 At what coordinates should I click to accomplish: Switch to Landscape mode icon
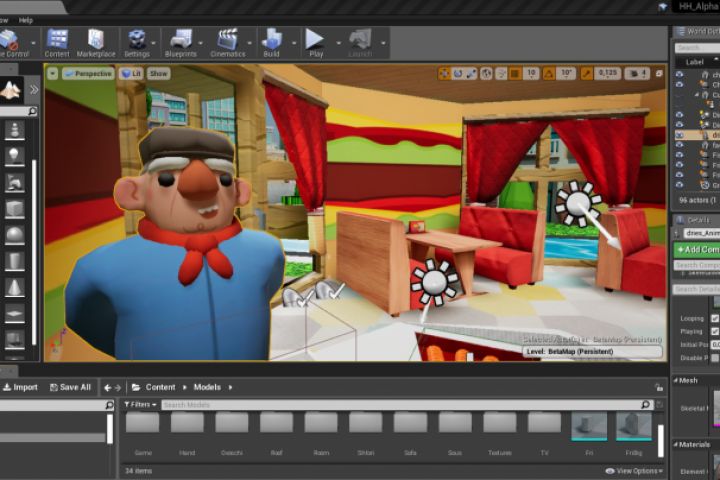(x=10, y=89)
